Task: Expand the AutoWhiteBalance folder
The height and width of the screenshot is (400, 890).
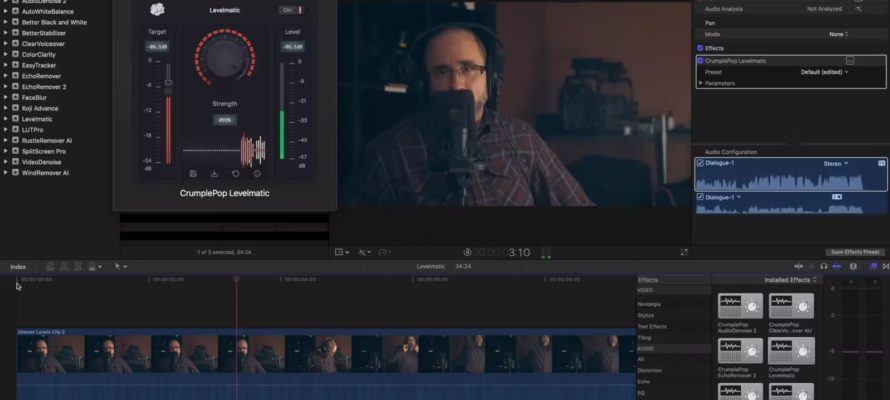Action: 6,11
